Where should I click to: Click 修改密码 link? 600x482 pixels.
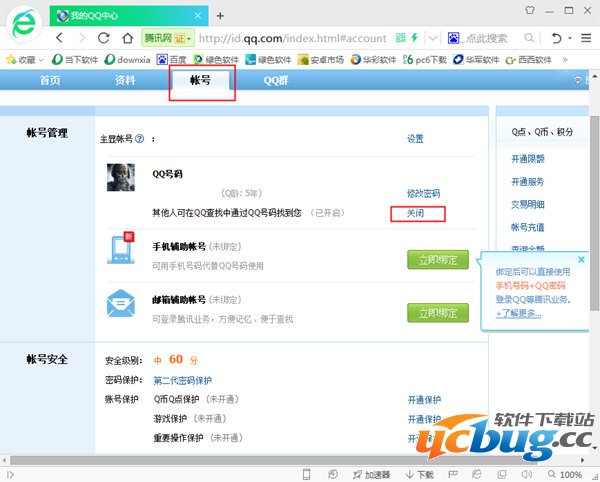click(x=423, y=194)
